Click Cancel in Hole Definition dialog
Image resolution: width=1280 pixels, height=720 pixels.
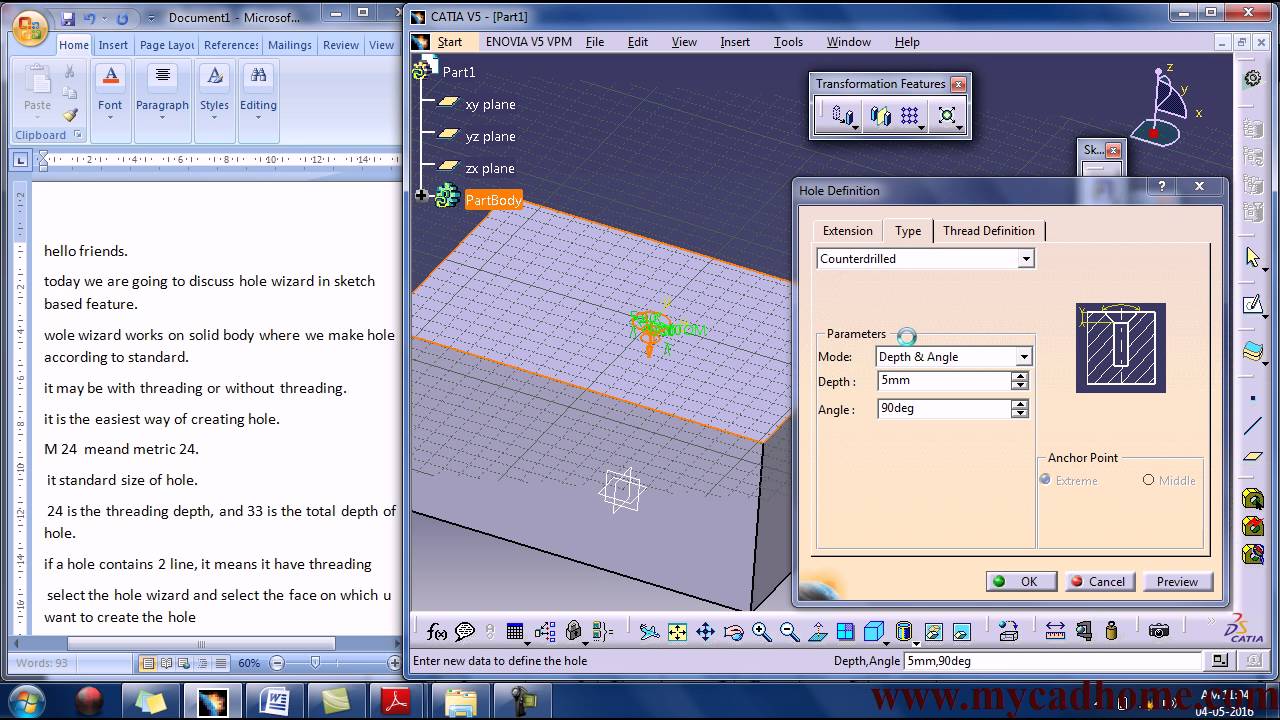point(1098,581)
